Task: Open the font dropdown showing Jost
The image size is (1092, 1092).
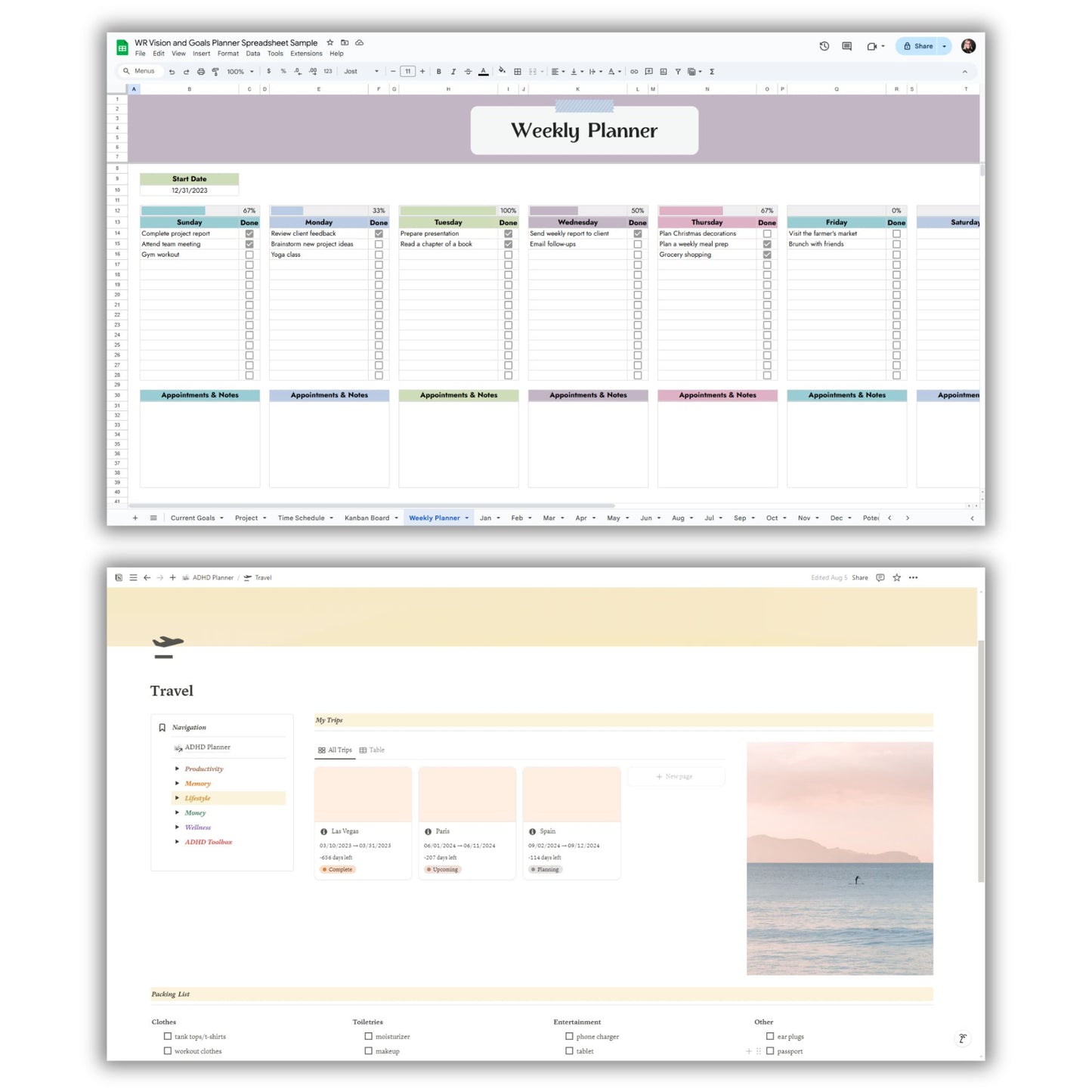Action: tap(361, 72)
